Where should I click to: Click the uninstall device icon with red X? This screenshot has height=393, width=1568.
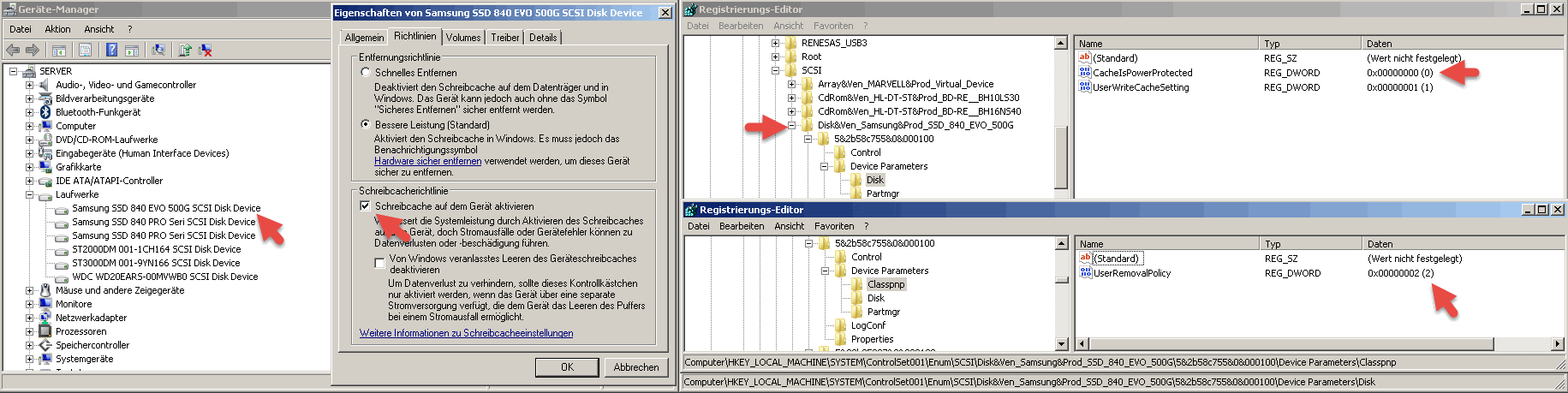click(x=206, y=51)
